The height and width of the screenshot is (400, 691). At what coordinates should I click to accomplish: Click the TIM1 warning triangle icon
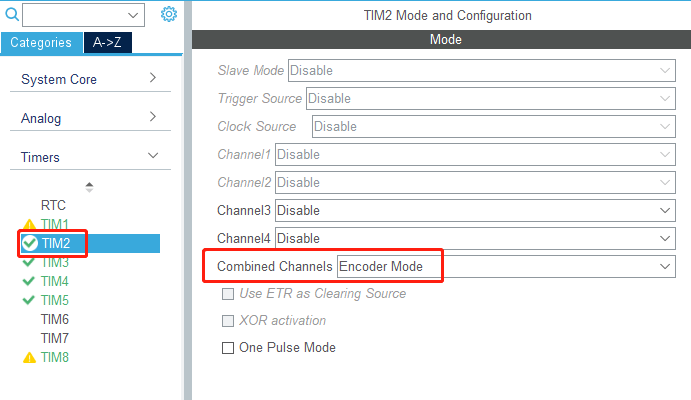[x=29, y=224]
